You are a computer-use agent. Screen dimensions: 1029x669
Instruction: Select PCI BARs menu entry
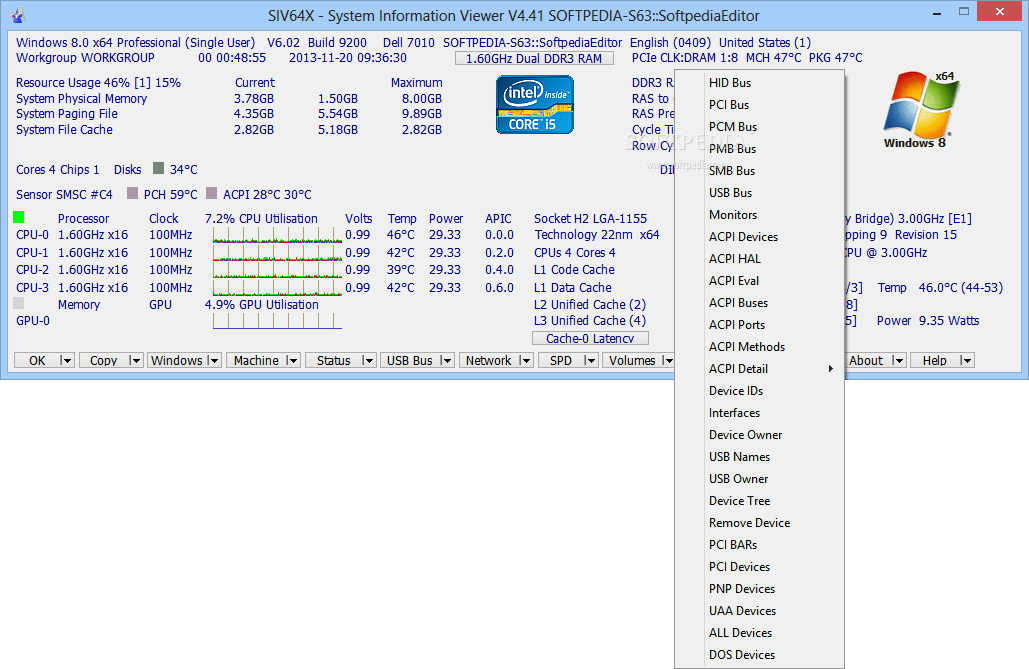tap(759, 544)
